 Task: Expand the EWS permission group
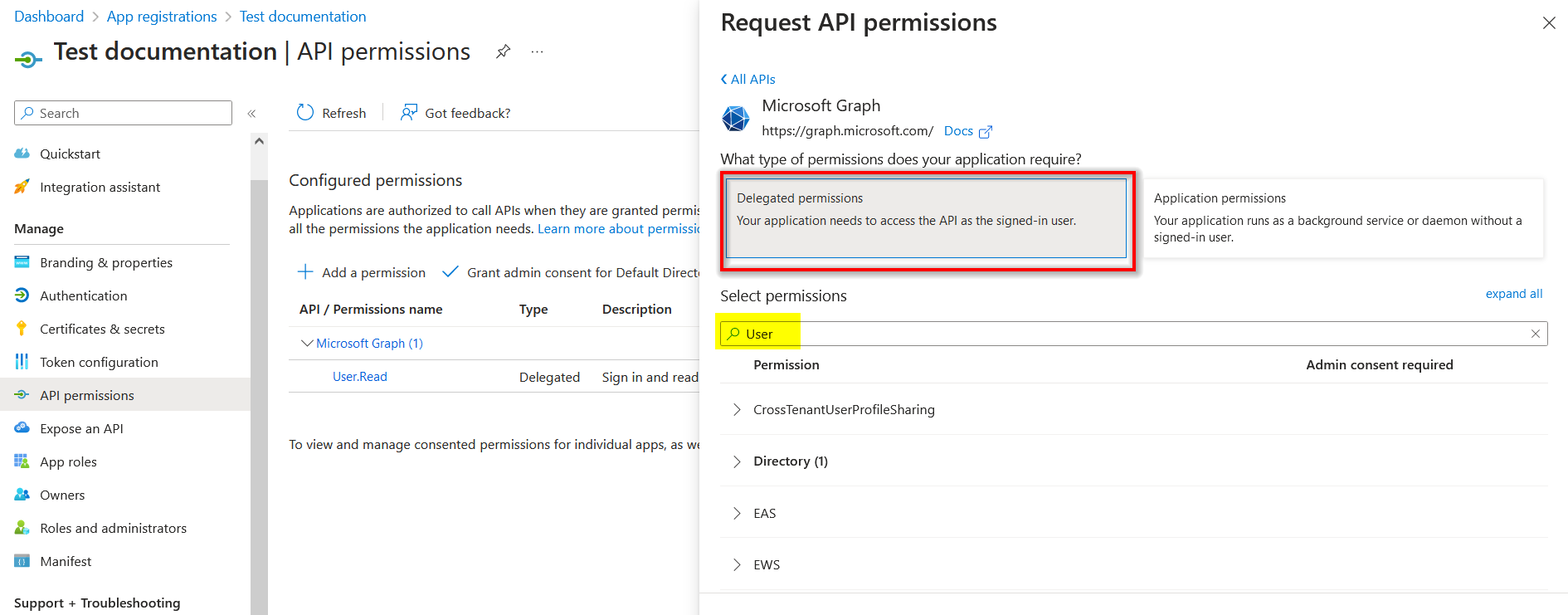tap(737, 564)
